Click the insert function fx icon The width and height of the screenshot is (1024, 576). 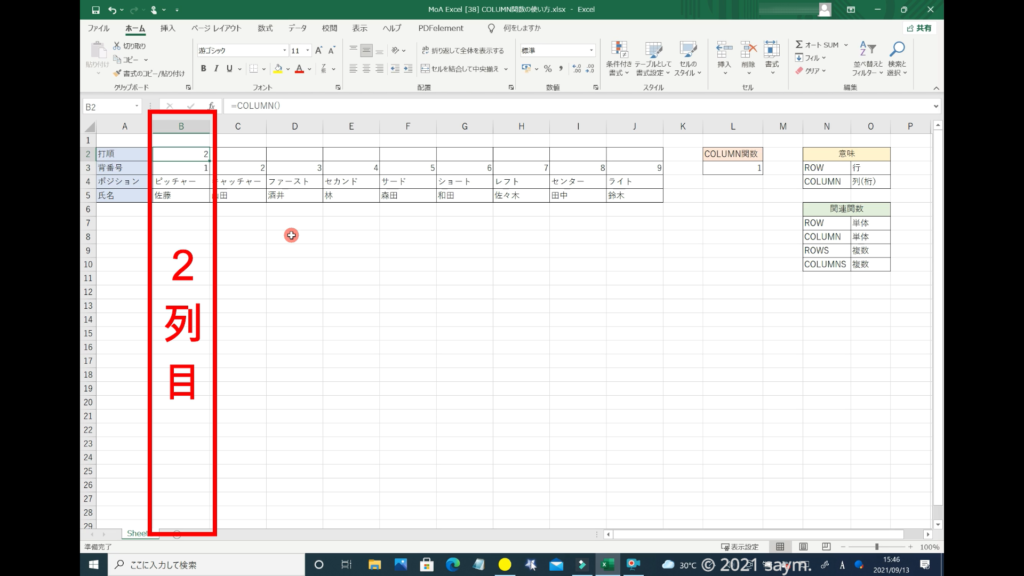pyautogui.click(x=211, y=106)
